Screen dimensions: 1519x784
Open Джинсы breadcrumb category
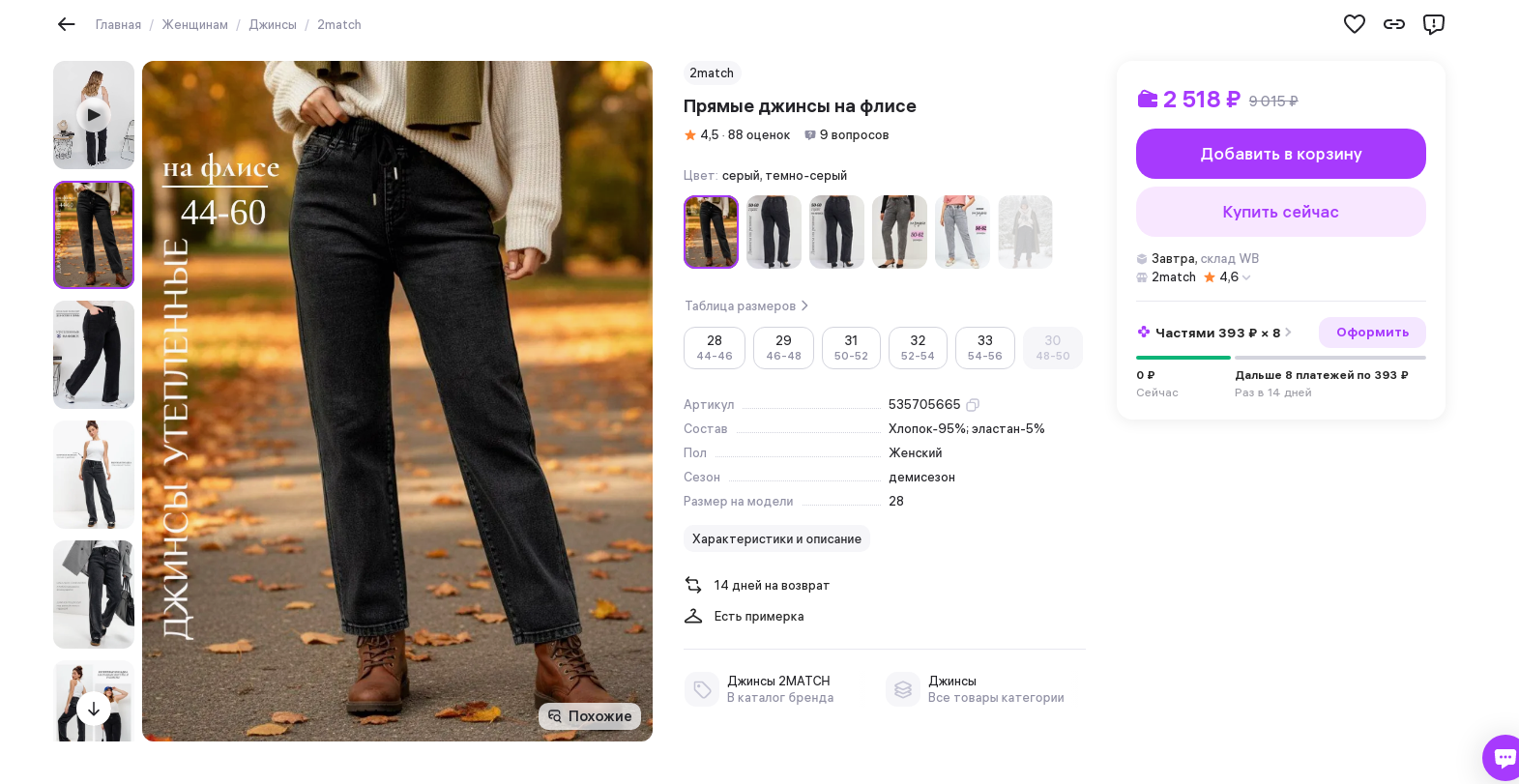point(273,25)
